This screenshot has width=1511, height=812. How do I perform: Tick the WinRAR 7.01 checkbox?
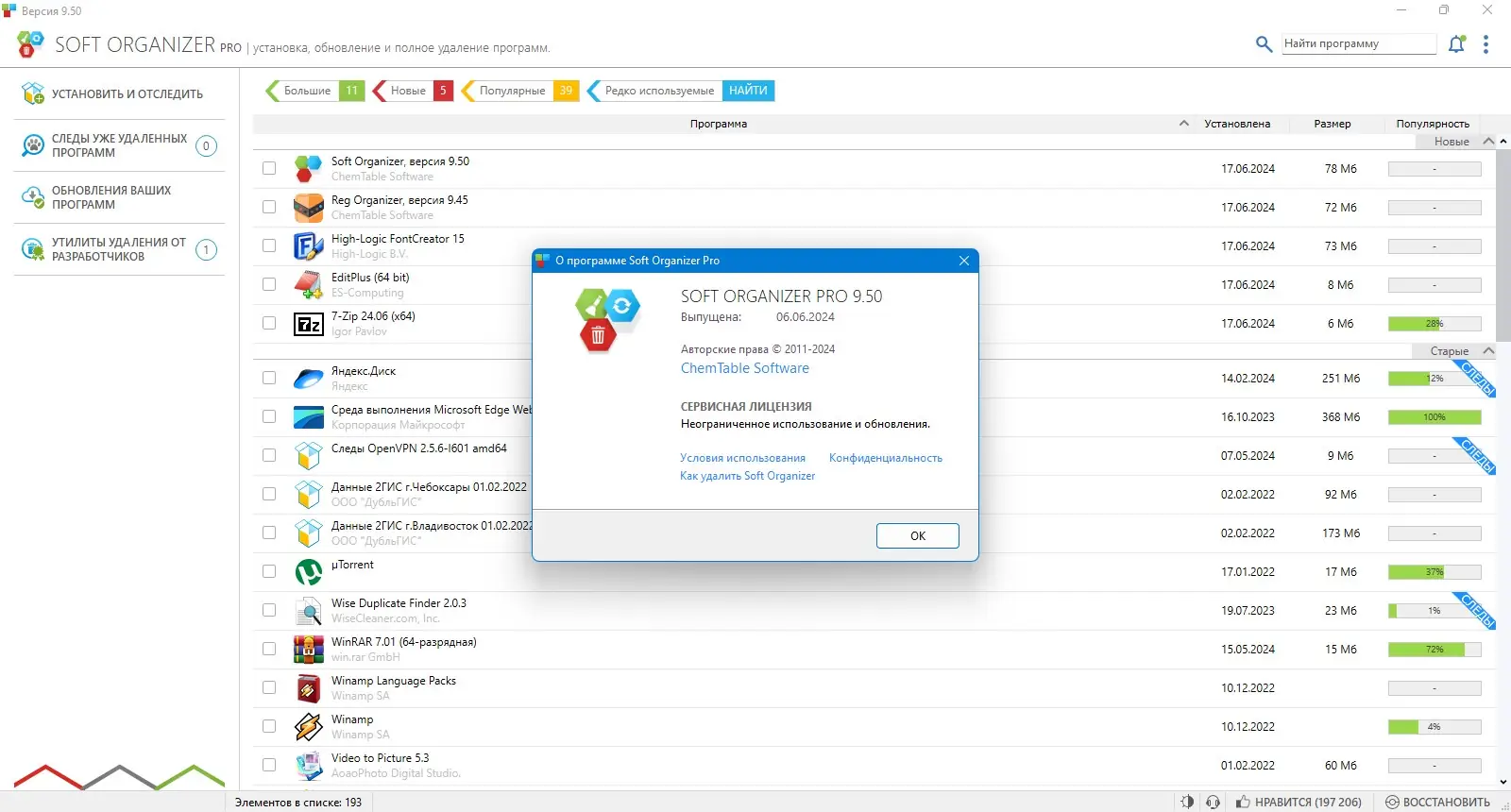coord(269,649)
